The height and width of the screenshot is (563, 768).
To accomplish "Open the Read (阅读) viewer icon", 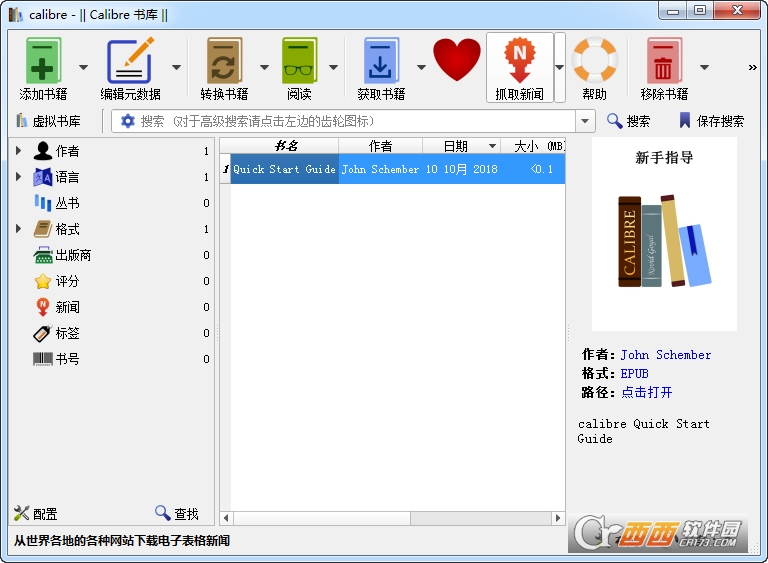I will point(299,60).
